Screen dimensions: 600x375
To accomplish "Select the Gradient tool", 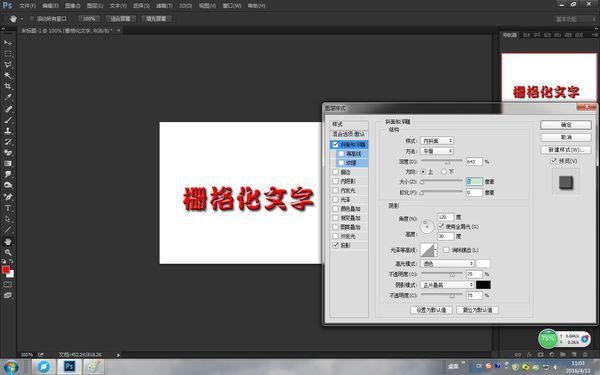I will coord(8,163).
